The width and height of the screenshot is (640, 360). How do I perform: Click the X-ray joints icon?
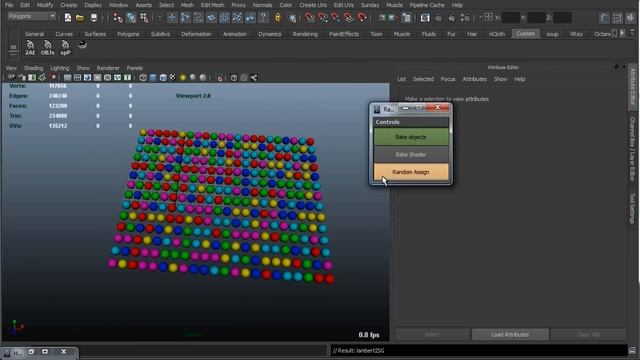point(253,78)
